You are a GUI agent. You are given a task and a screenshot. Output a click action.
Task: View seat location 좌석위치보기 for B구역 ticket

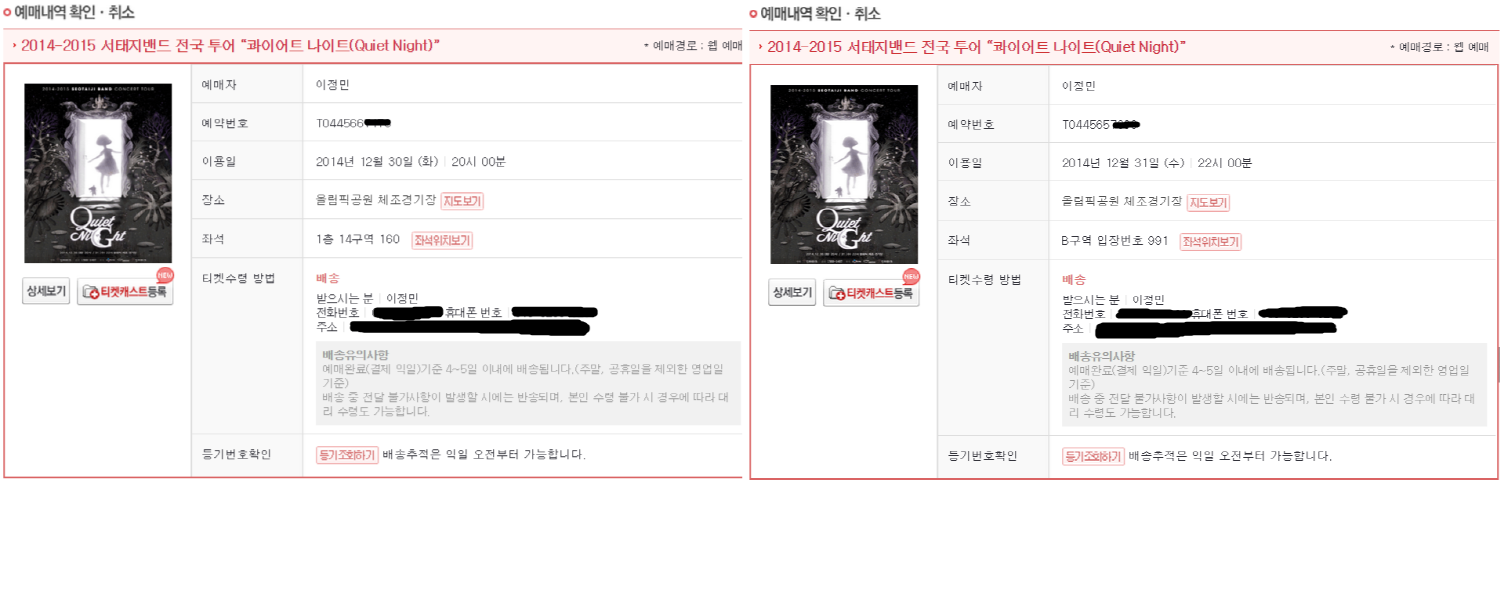[x=1210, y=242]
